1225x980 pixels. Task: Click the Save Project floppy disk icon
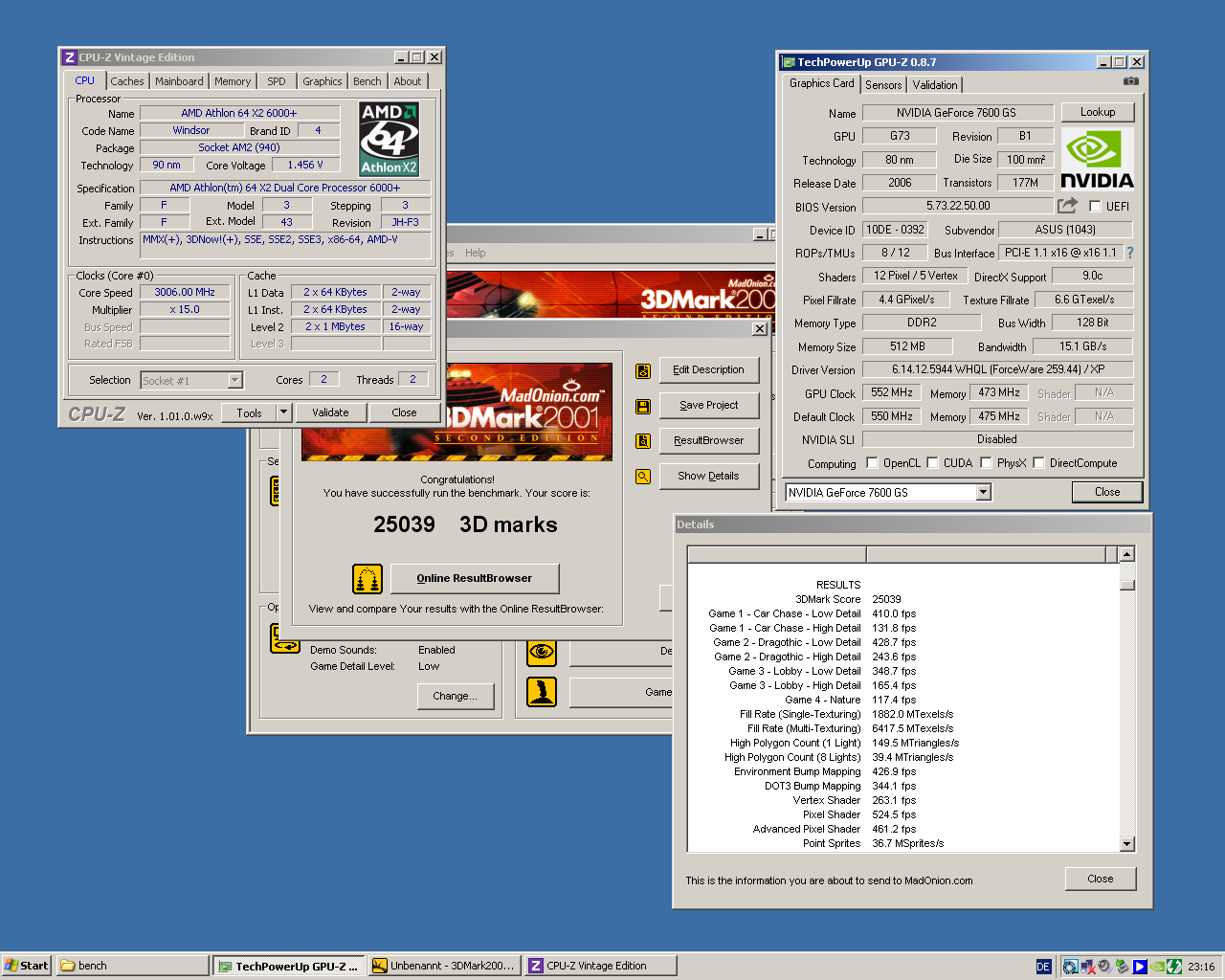pos(643,407)
